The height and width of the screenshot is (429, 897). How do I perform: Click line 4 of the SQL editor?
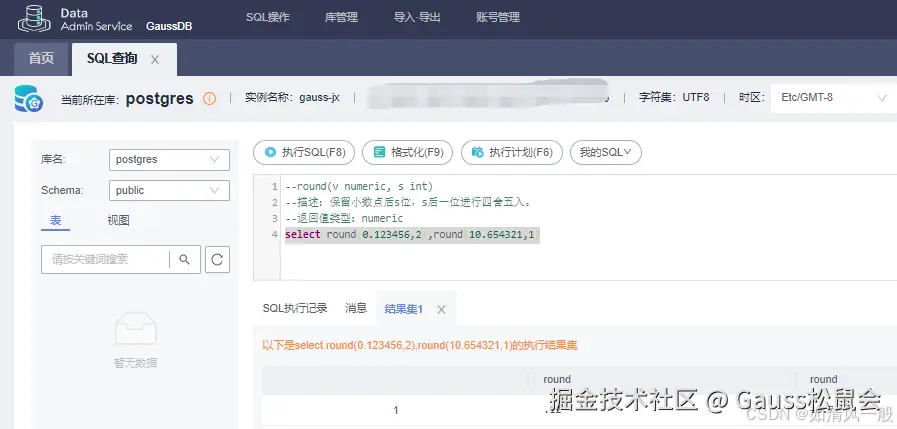[412, 235]
